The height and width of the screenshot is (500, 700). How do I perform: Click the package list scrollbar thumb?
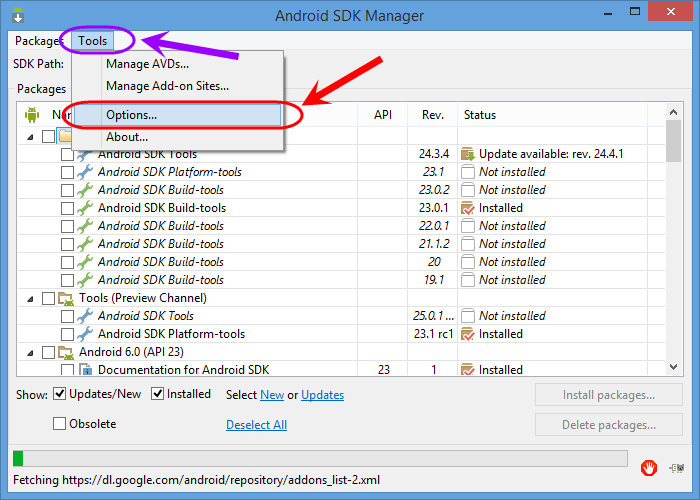point(673,141)
